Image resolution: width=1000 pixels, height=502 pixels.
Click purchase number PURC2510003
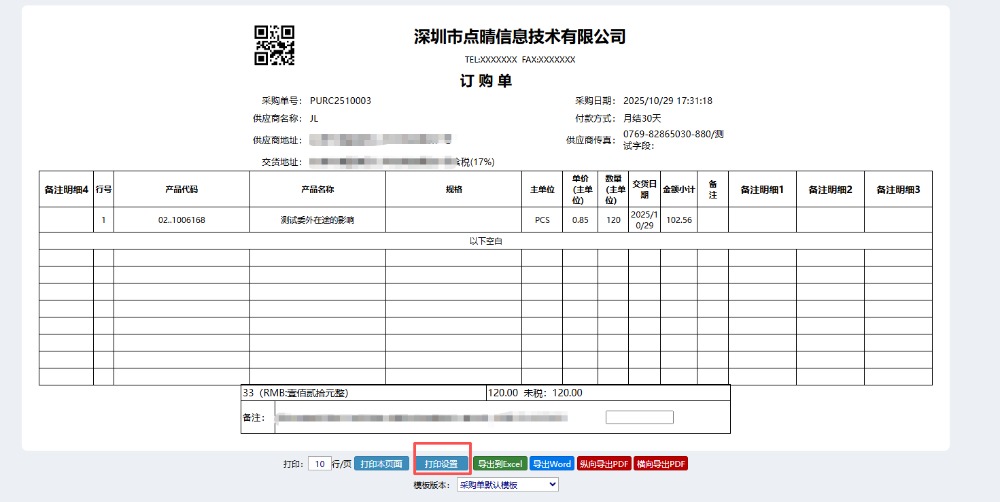point(340,101)
